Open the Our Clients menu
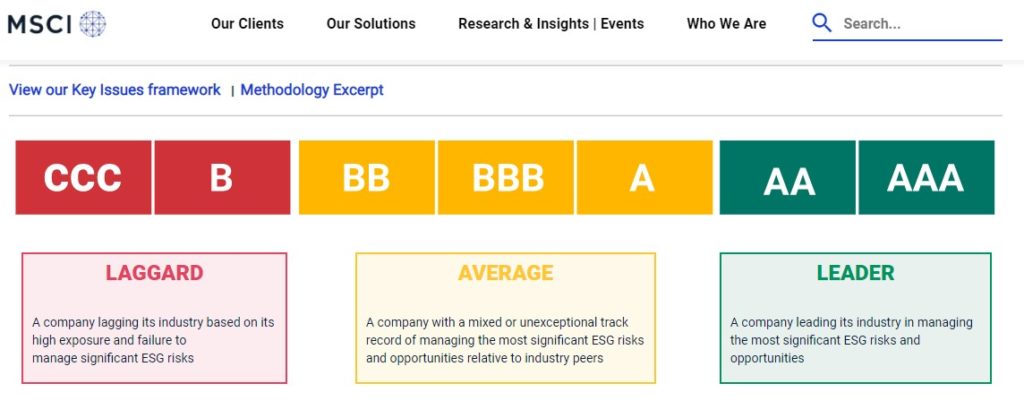 pos(247,24)
